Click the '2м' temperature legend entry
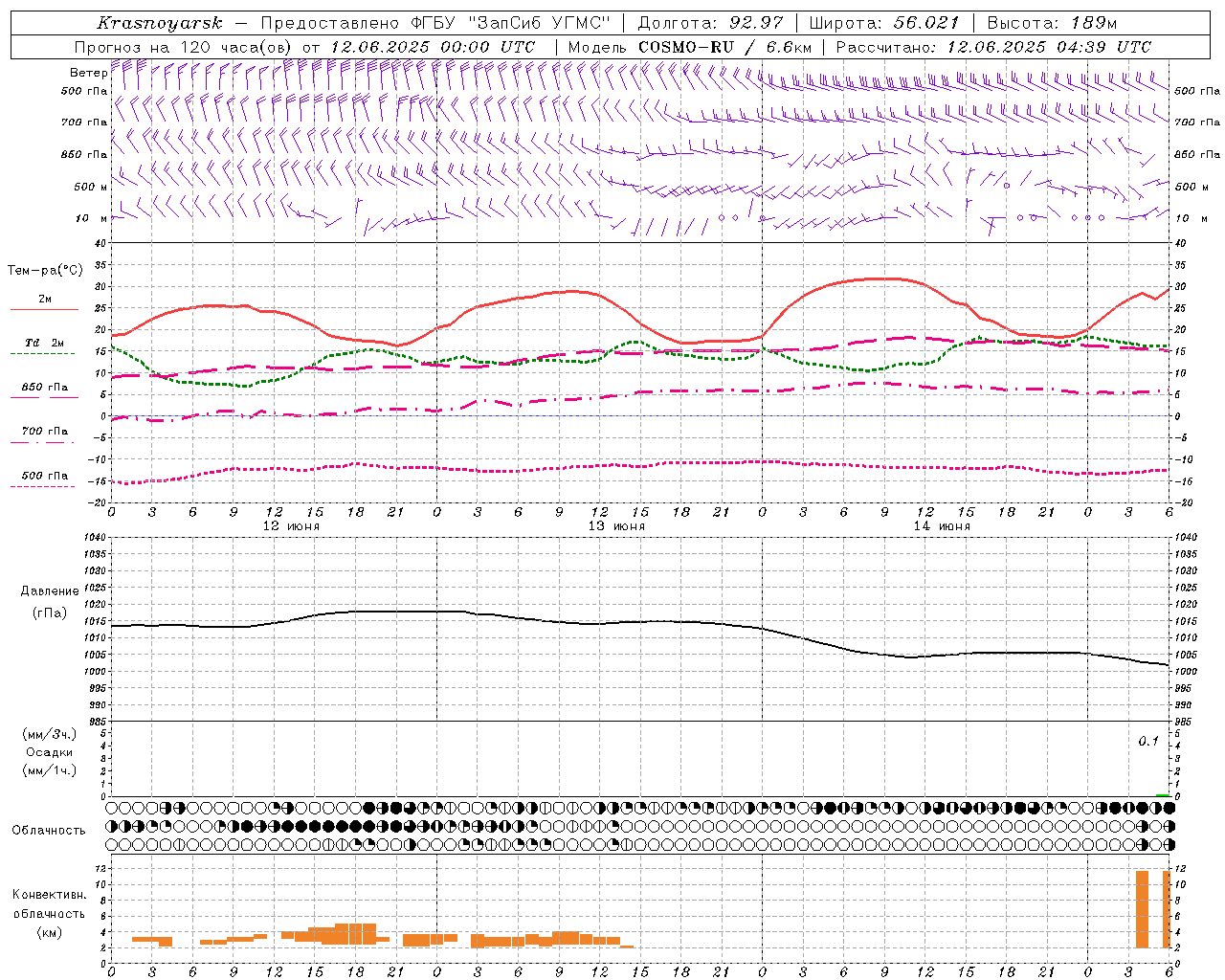 click(x=45, y=300)
